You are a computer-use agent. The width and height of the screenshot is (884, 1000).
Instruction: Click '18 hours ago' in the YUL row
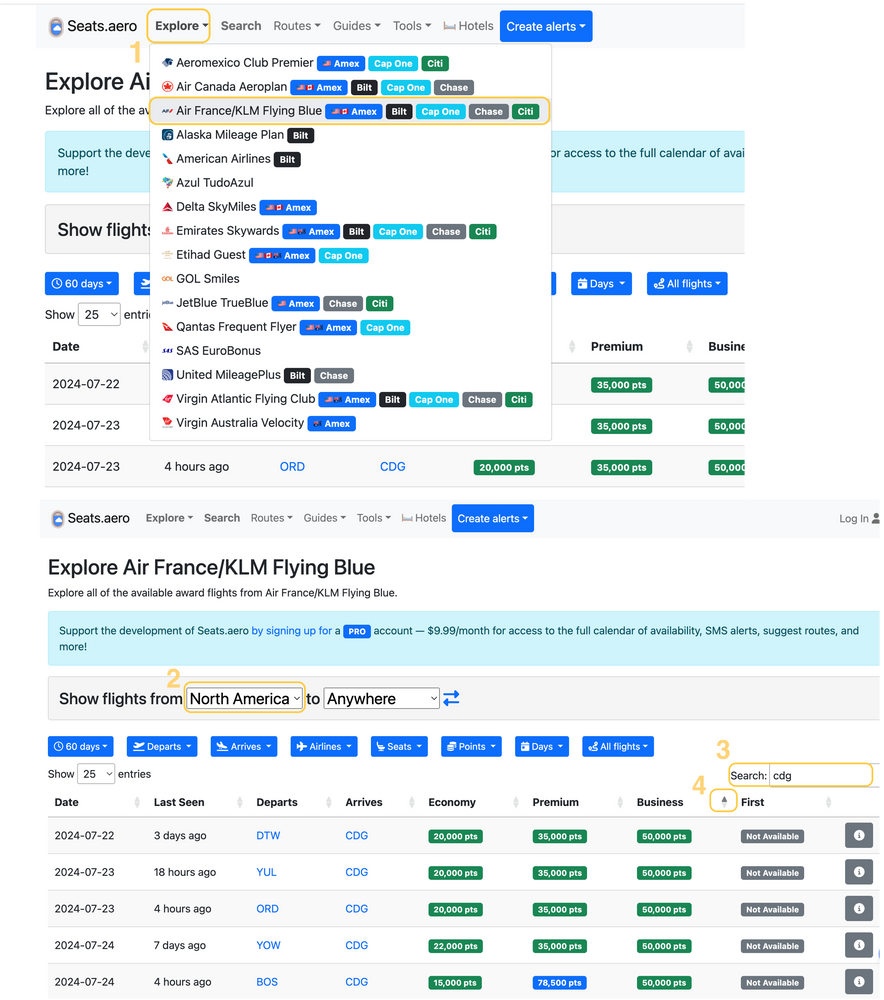(x=185, y=872)
